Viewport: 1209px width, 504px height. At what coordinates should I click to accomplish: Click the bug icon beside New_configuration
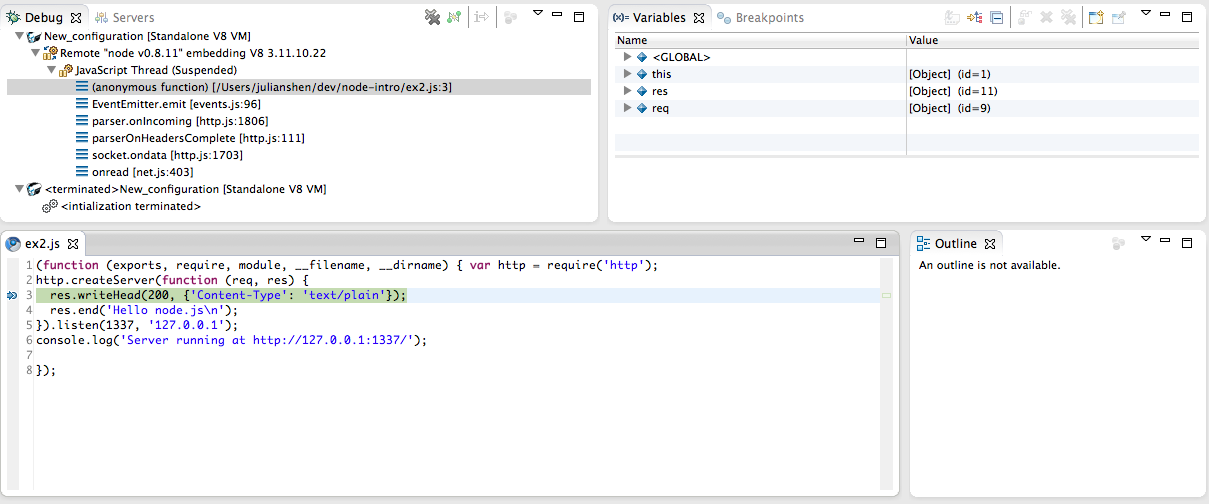35,36
